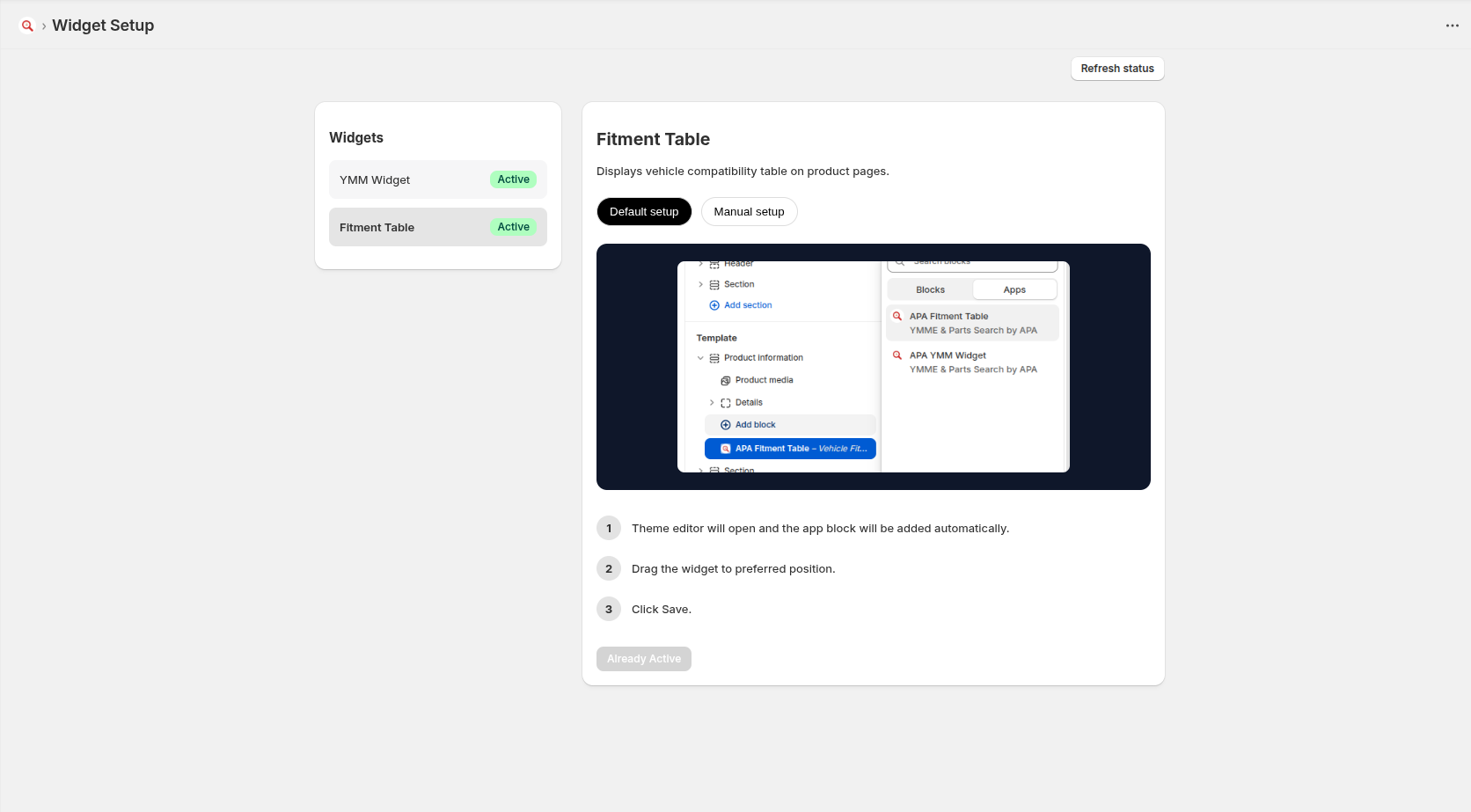Click the Product media icon in preview
The width and height of the screenshot is (1471, 812).
[x=726, y=381]
